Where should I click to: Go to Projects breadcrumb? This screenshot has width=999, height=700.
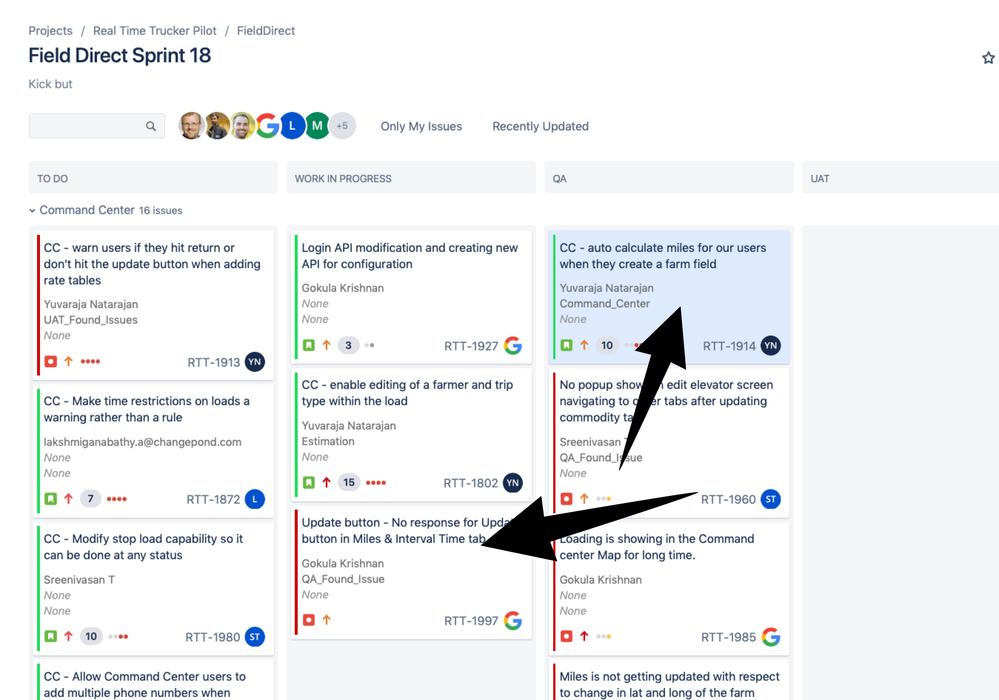click(50, 31)
